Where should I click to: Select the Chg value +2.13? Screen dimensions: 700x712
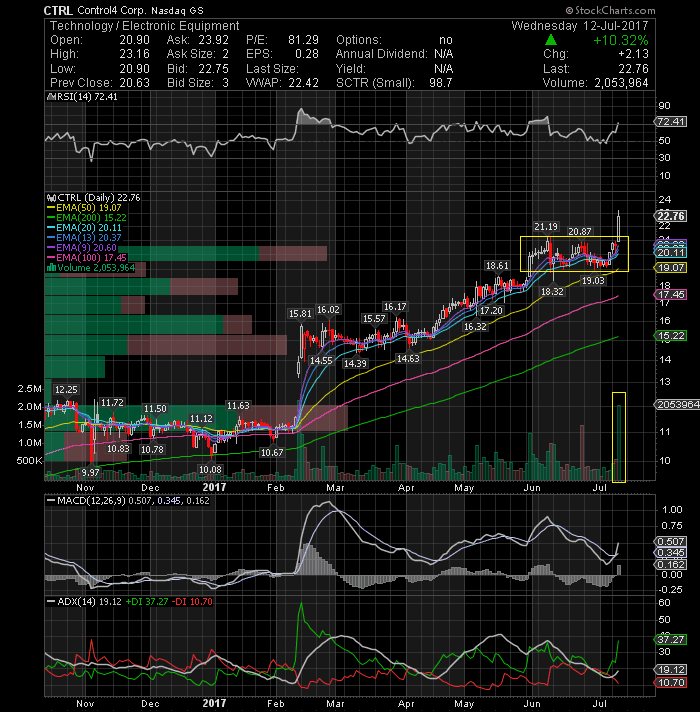click(x=634, y=54)
